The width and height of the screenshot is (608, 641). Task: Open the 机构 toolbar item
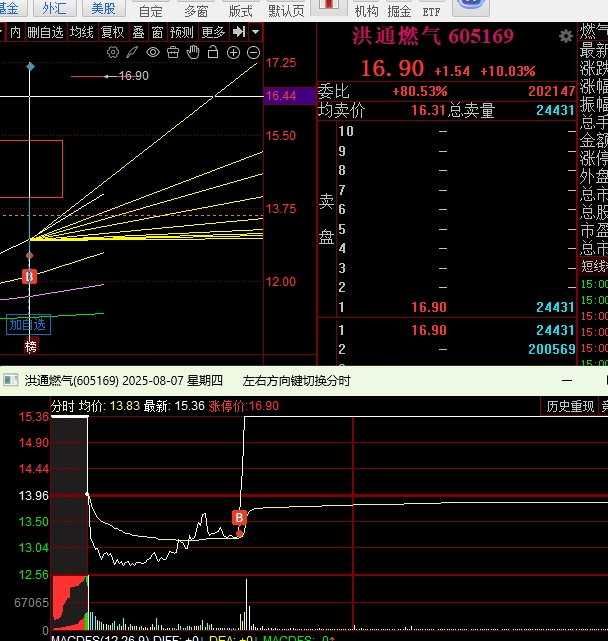click(366, 11)
